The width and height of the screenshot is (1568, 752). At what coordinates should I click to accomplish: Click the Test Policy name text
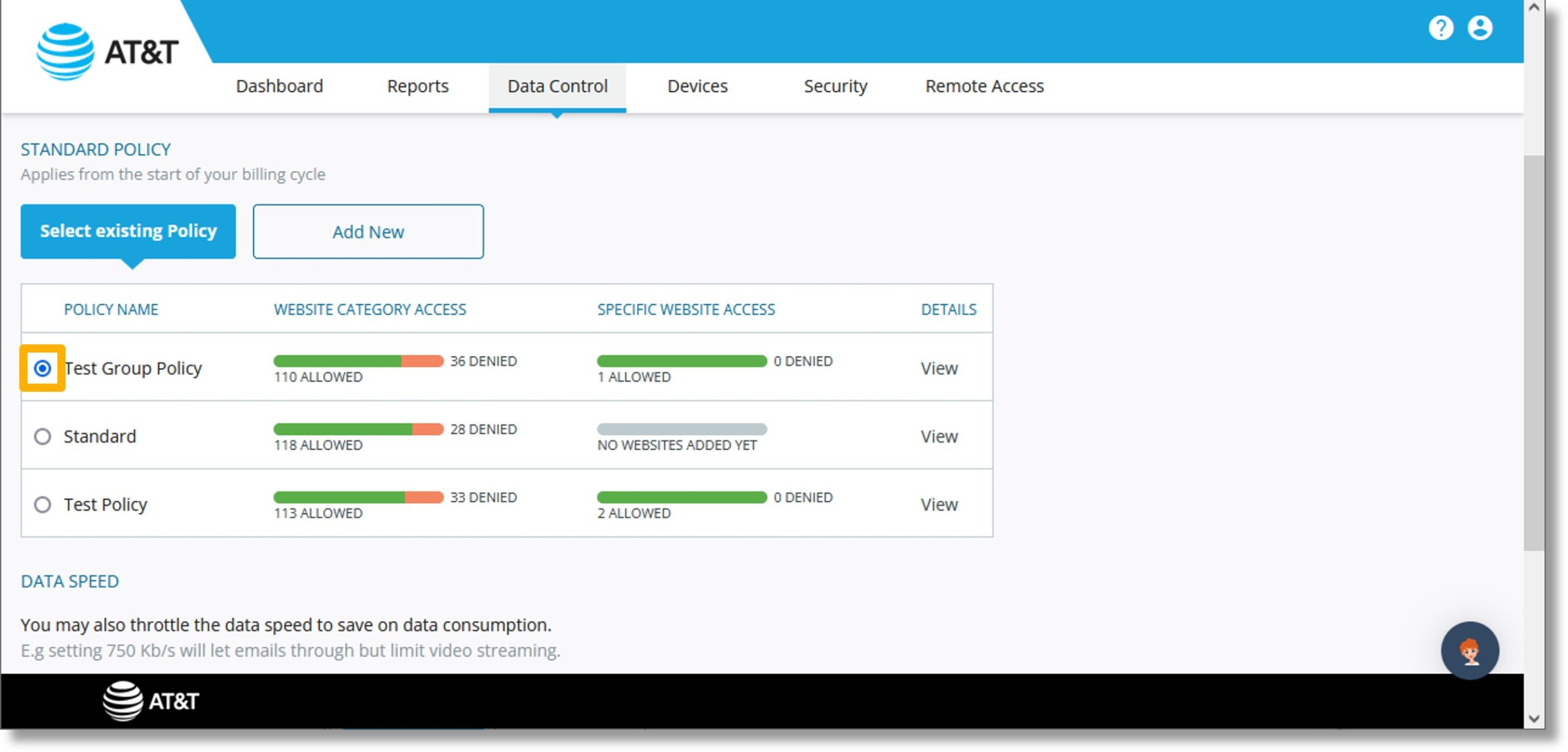105,504
